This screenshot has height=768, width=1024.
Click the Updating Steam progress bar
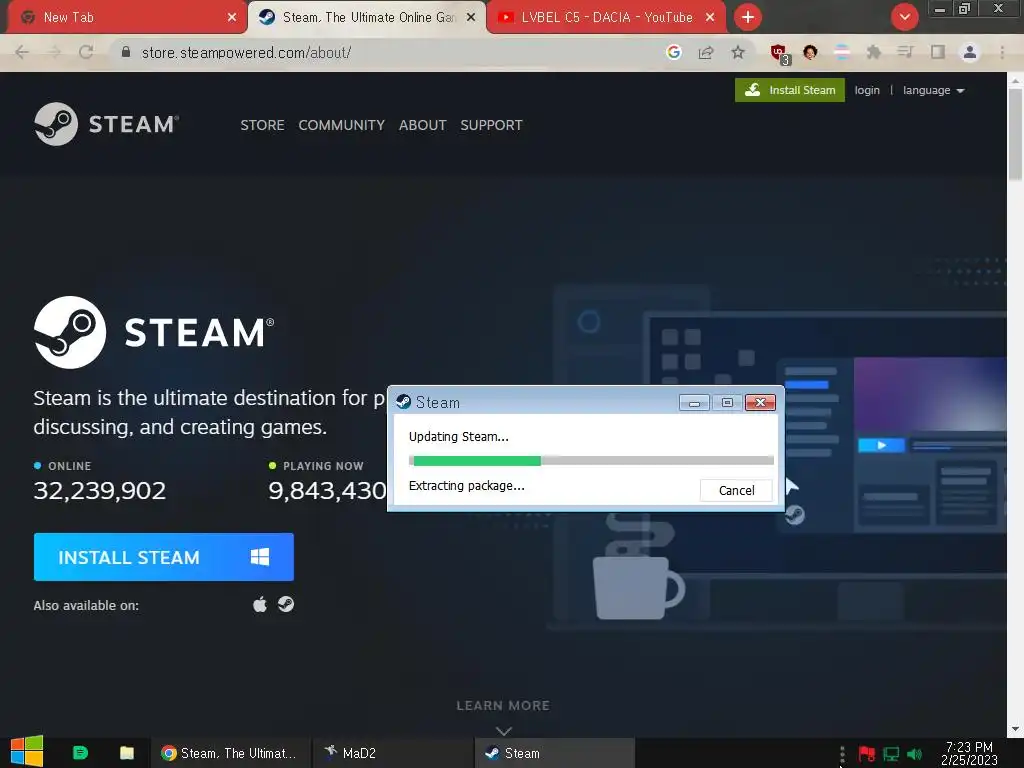click(591, 461)
